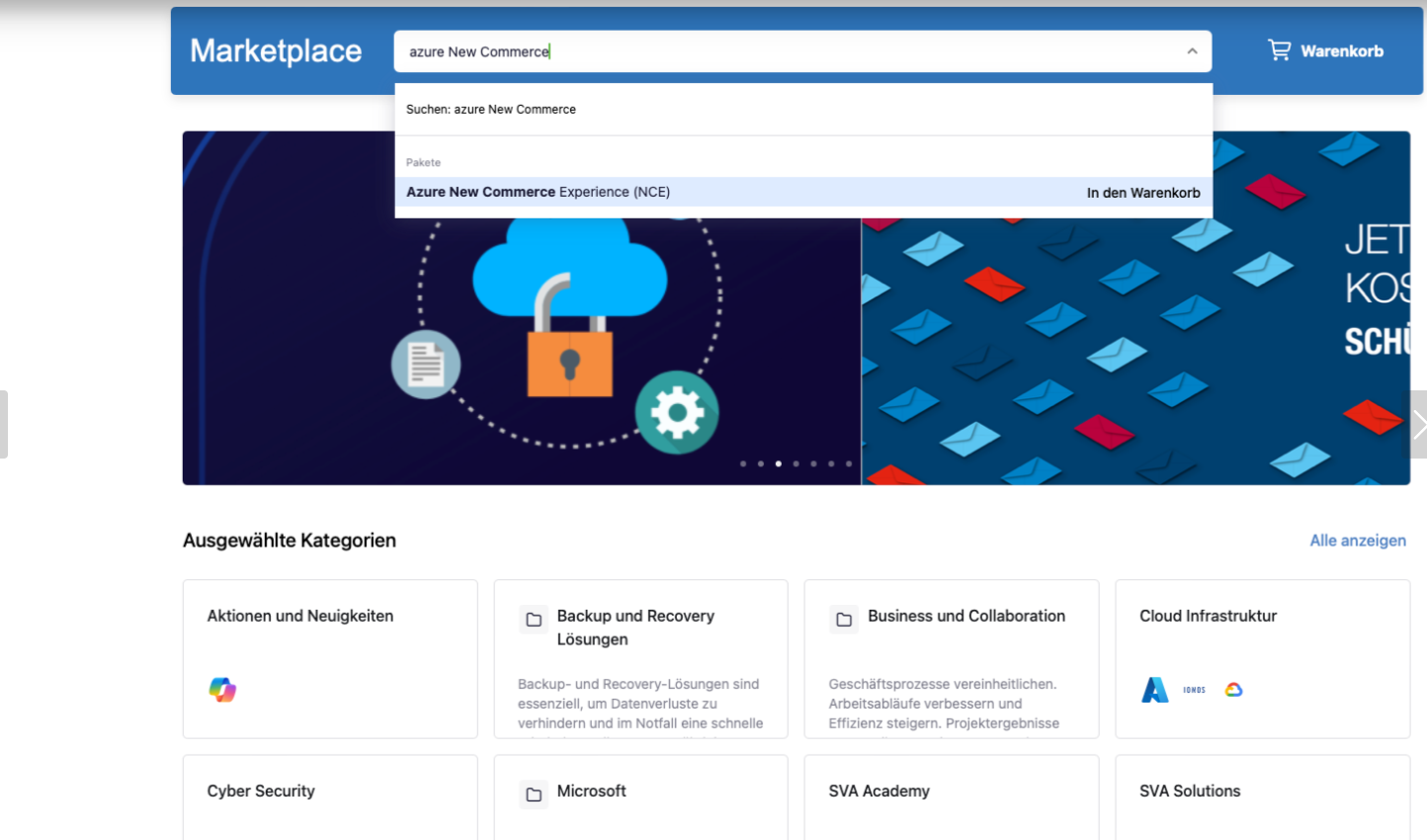Select the highlighted active carousel dot
The height and width of the screenshot is (840, 1427).
pos(779,463)
